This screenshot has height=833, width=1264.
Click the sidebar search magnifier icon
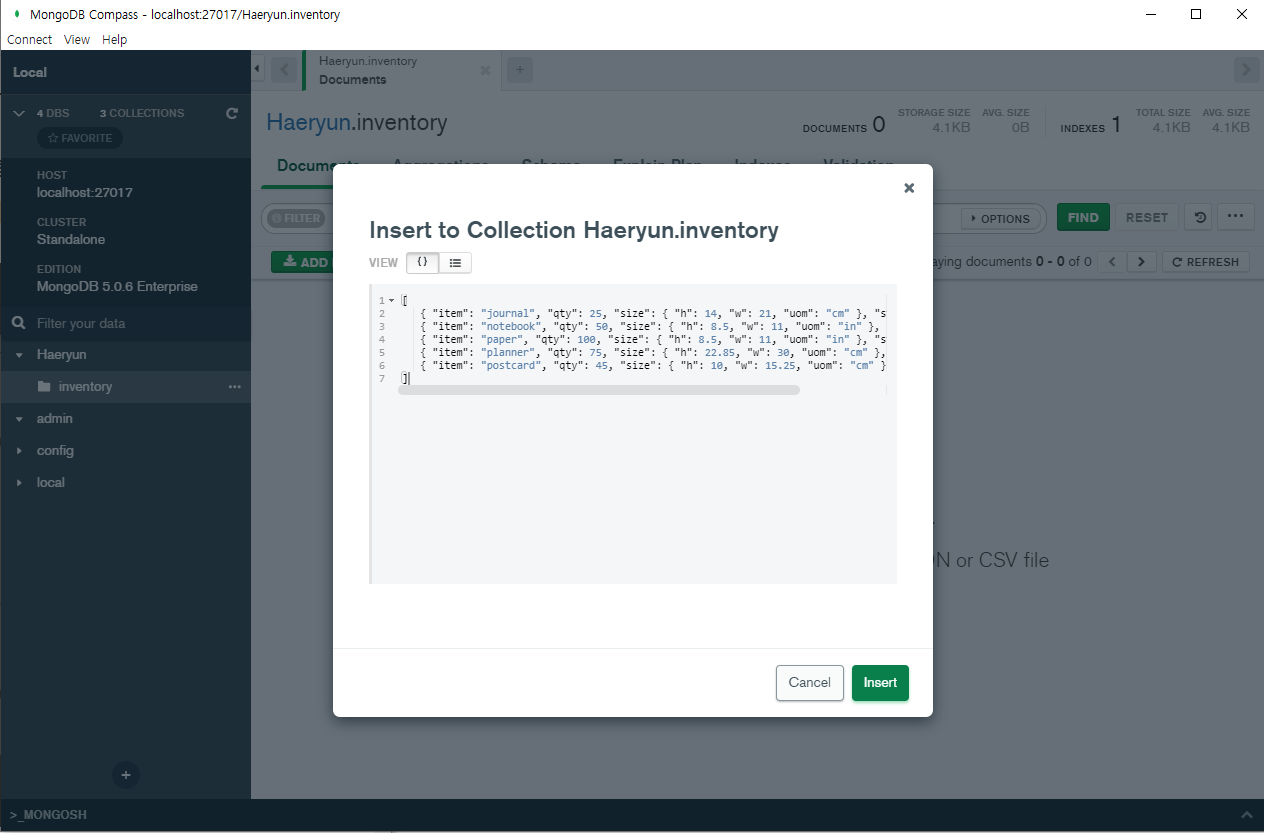click(x=18, y=323)
